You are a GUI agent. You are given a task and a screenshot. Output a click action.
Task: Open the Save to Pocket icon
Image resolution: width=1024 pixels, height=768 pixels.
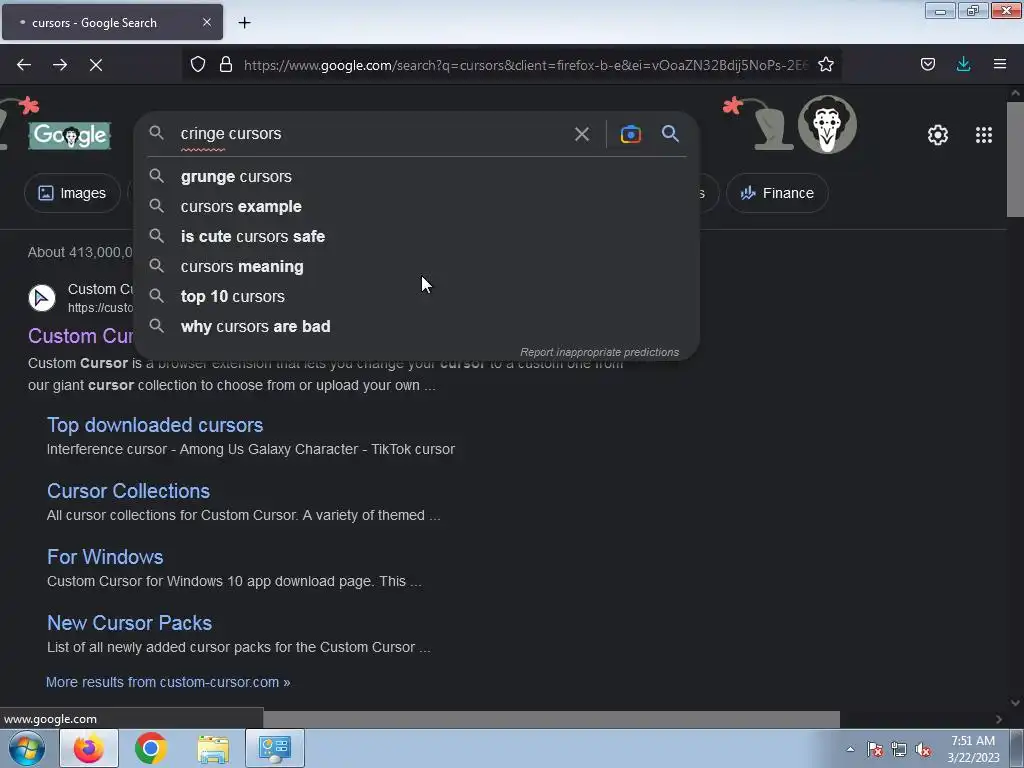[928, 64]
